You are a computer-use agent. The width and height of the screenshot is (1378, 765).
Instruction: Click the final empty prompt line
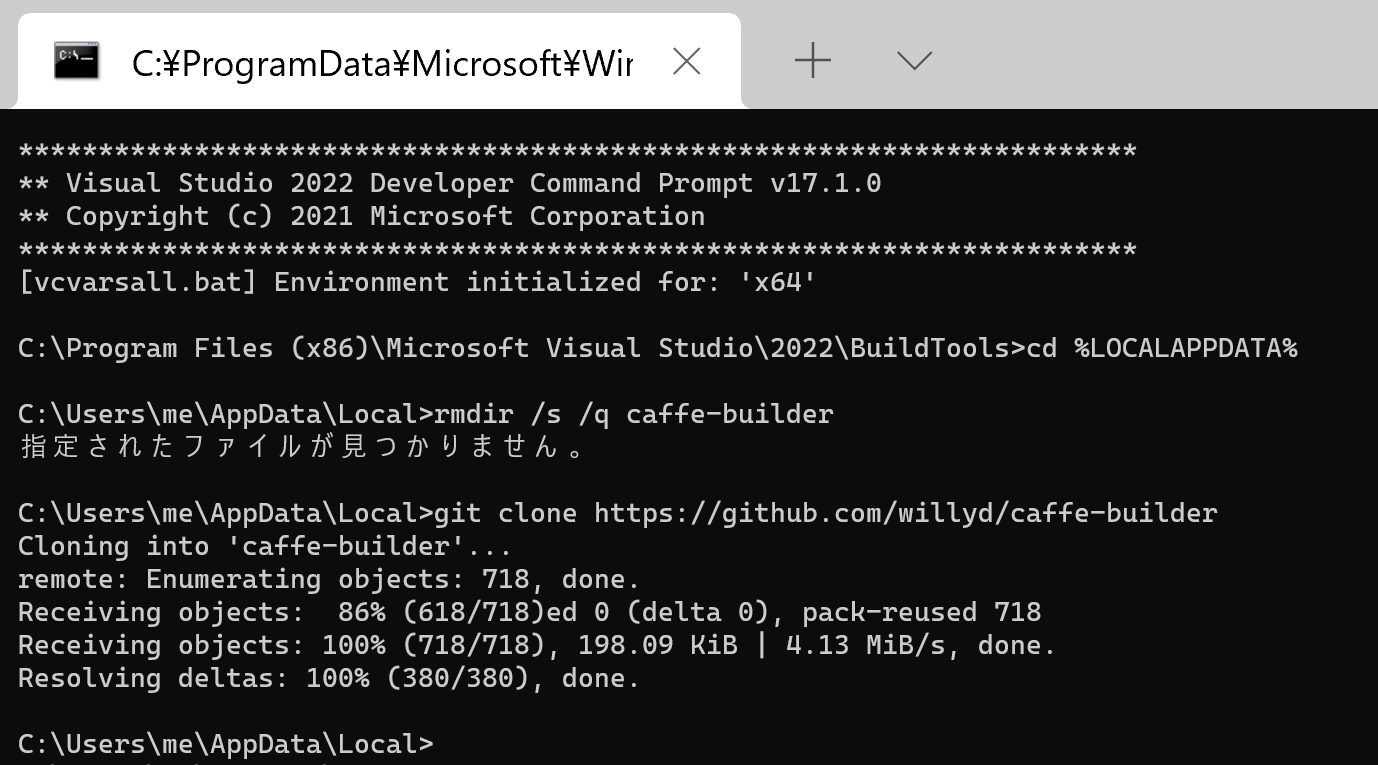[226, 744]
